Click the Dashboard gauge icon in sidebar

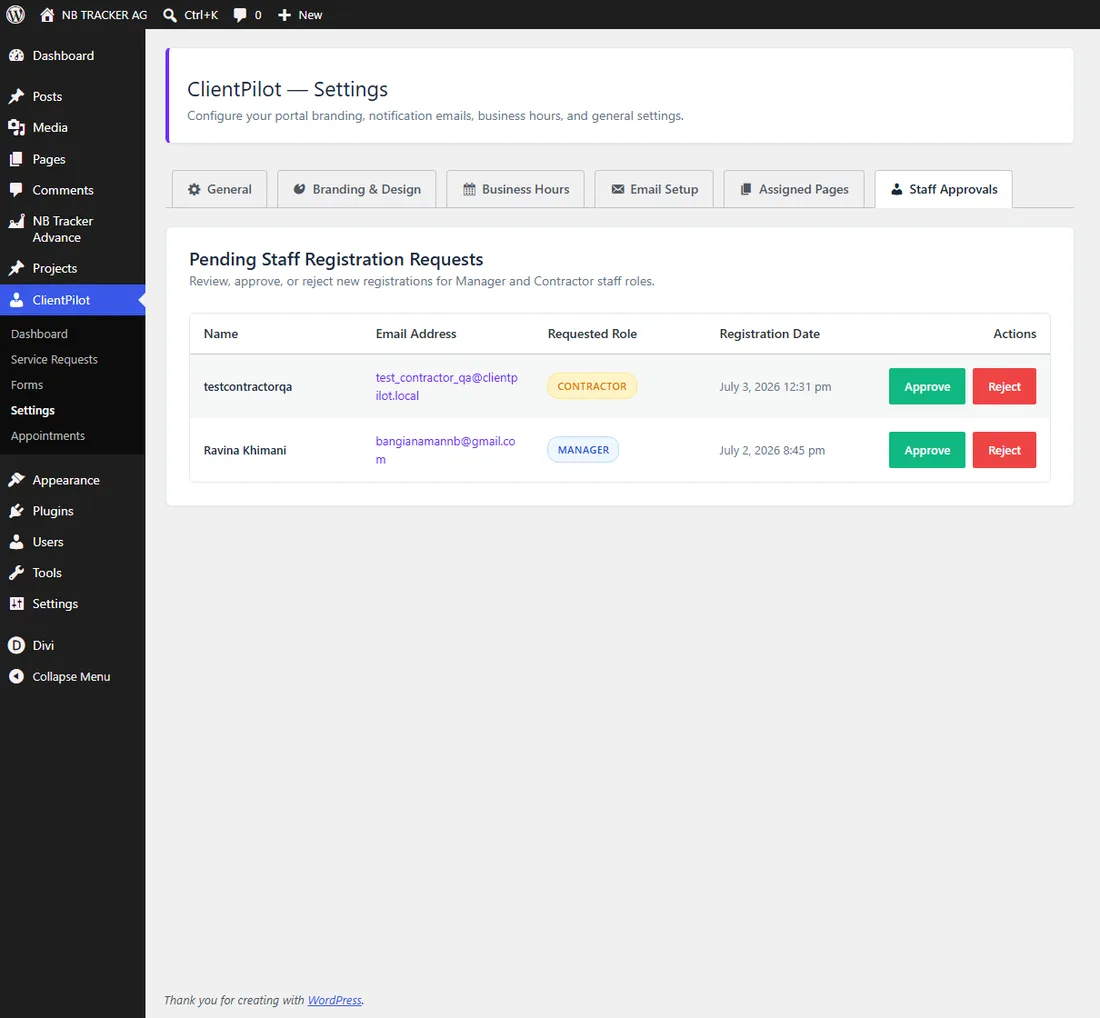[x=16, y=55]
